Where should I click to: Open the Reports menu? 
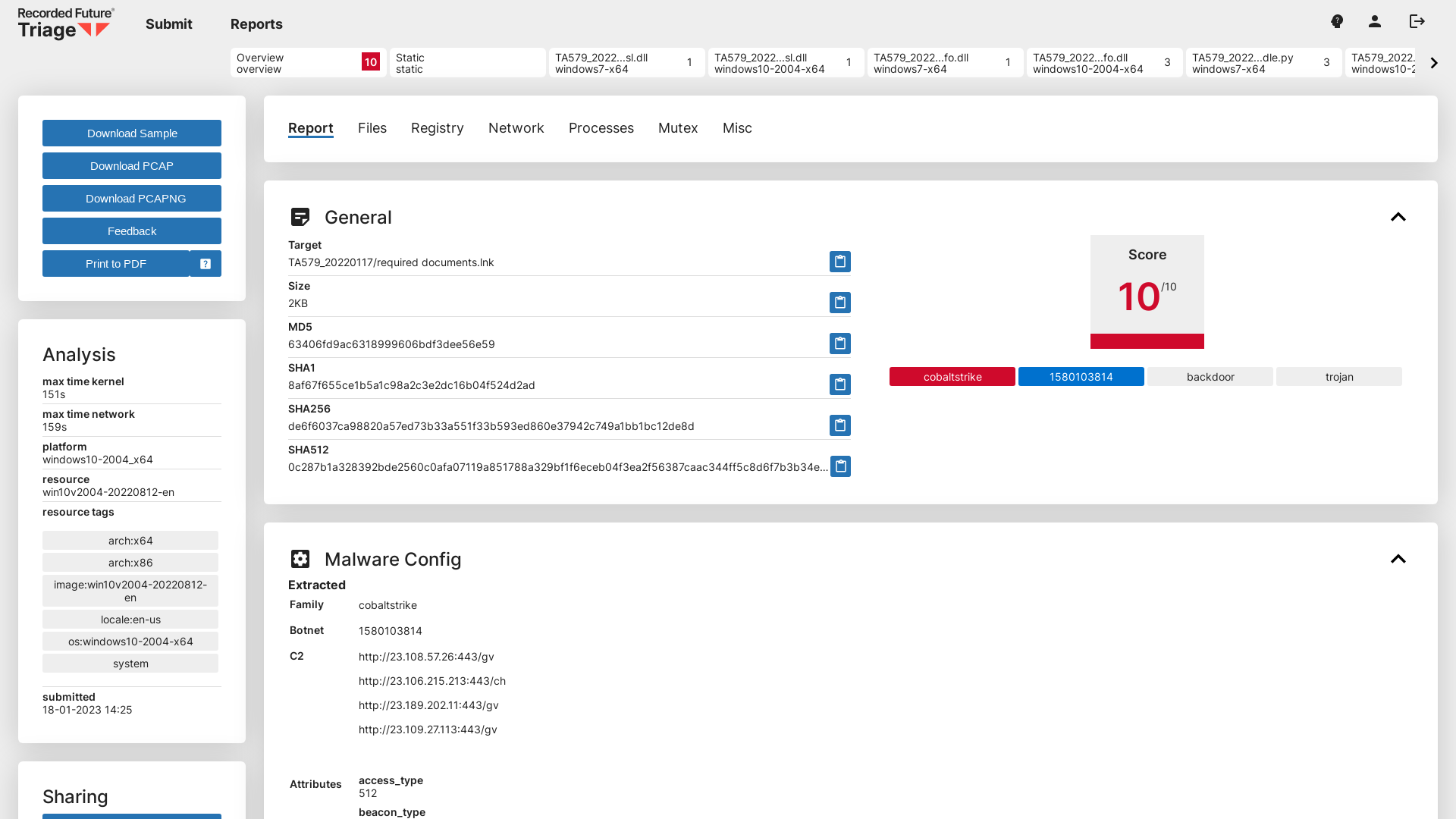click(256, 24)
